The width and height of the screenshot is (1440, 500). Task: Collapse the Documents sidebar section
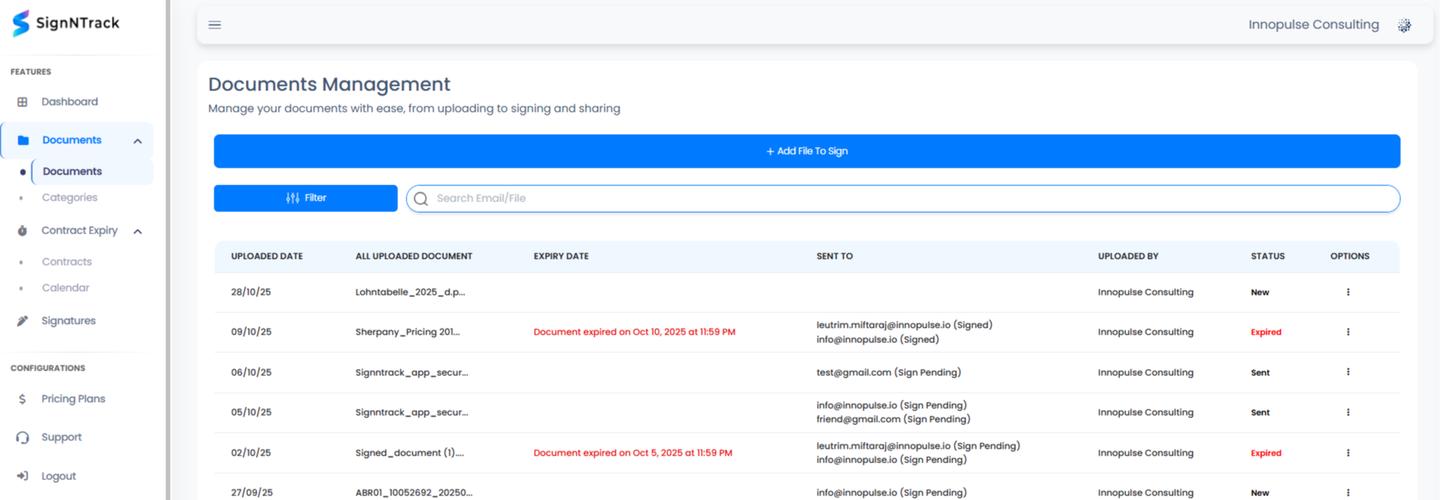pyautogui.click(x=137, y=141)
